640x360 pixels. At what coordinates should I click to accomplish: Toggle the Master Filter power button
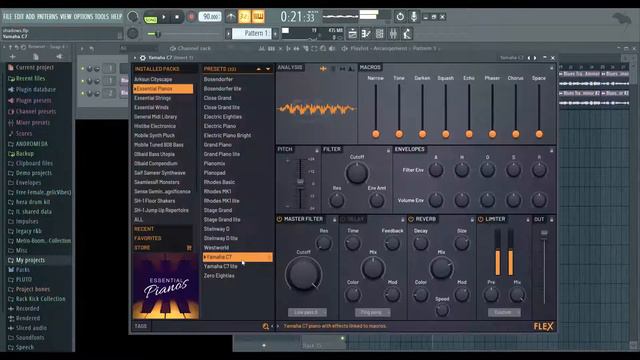tap(280, 220)
